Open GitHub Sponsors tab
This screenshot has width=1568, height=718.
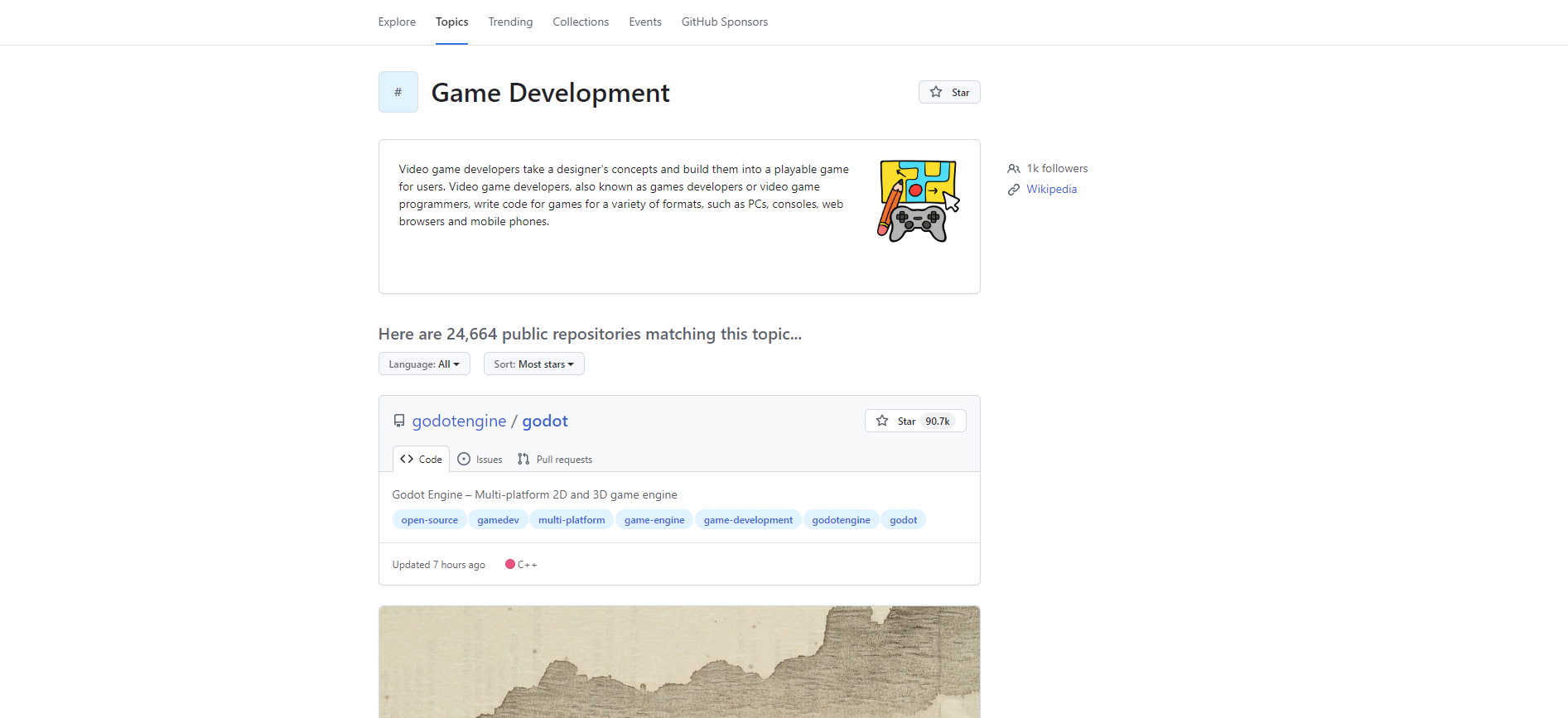pos(725,22)
